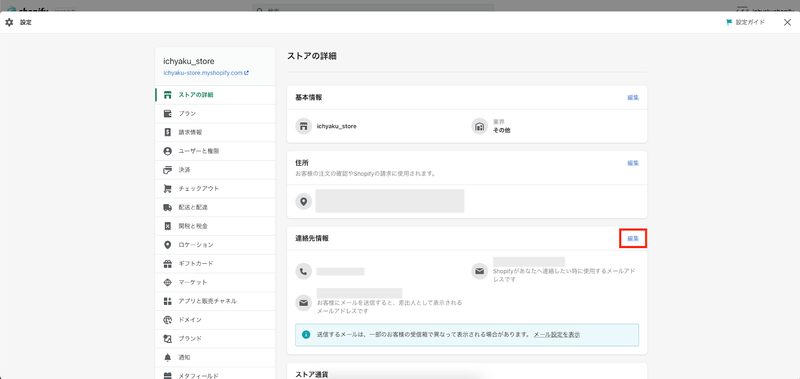This screenshot has width=800, height=379.
Task: Go to マーケット settings
Action: click(215, 282)
